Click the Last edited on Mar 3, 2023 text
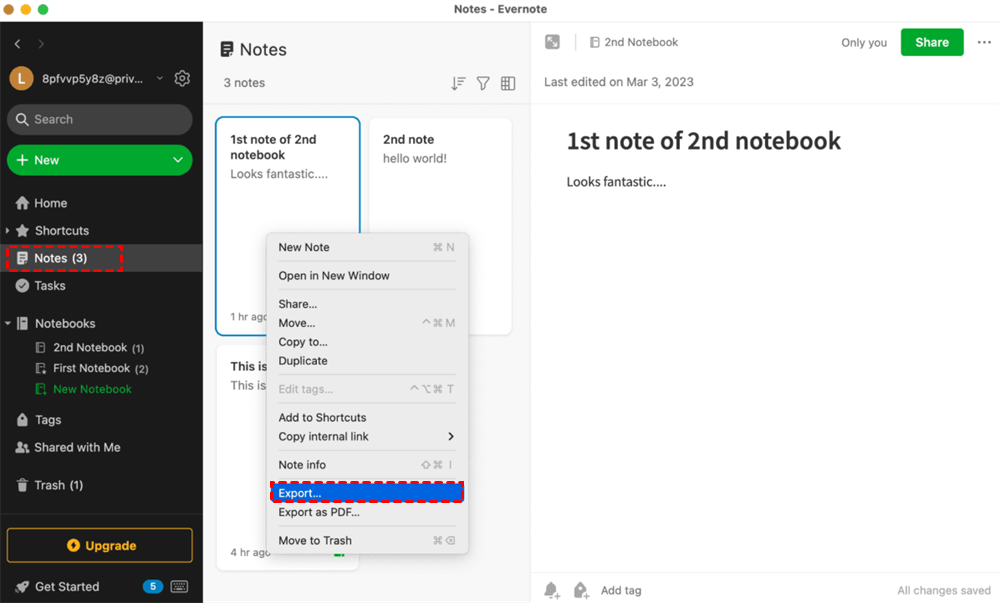This screenshot has height=603, width=1000. tap(619, 82)
